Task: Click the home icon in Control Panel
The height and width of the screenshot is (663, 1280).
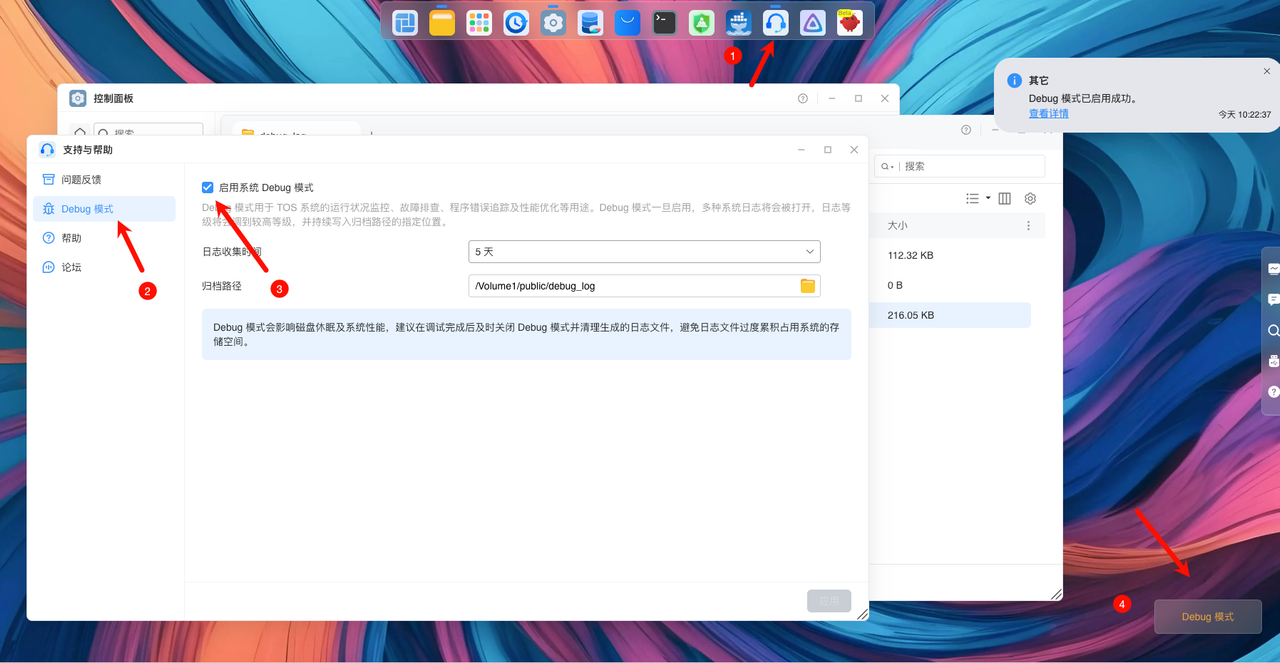Action: (x=79, y=132)
